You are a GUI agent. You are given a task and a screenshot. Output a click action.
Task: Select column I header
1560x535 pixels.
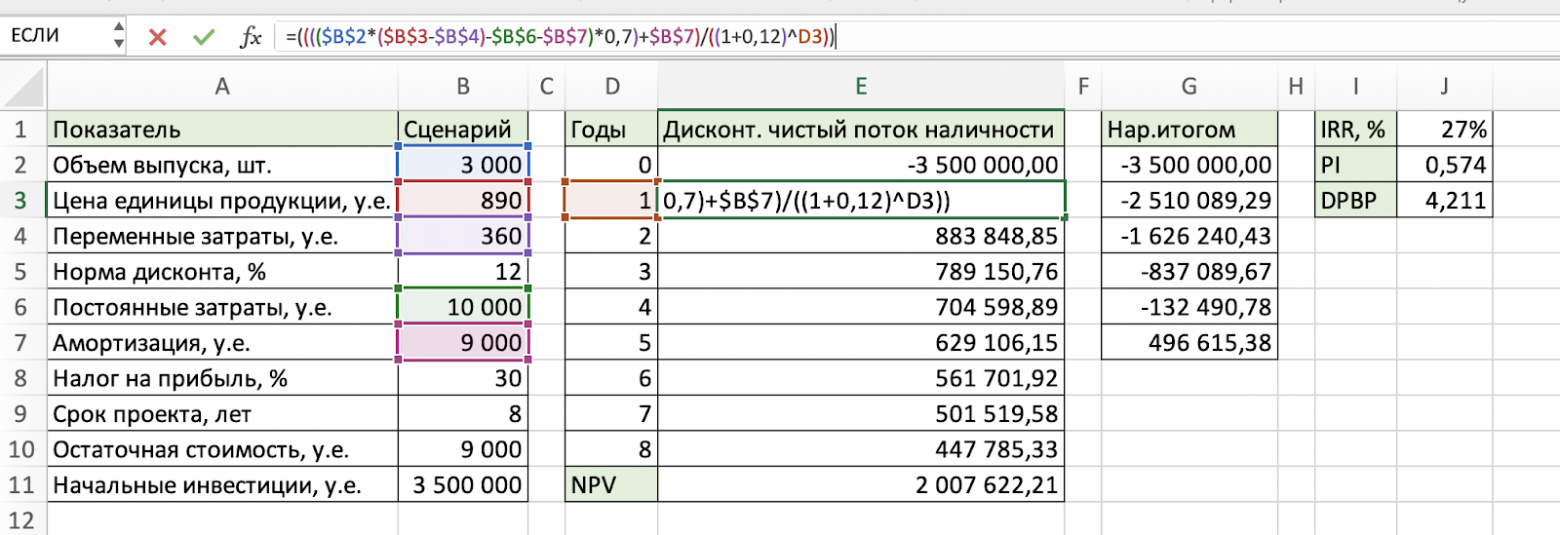click(x=1356, y=88)
